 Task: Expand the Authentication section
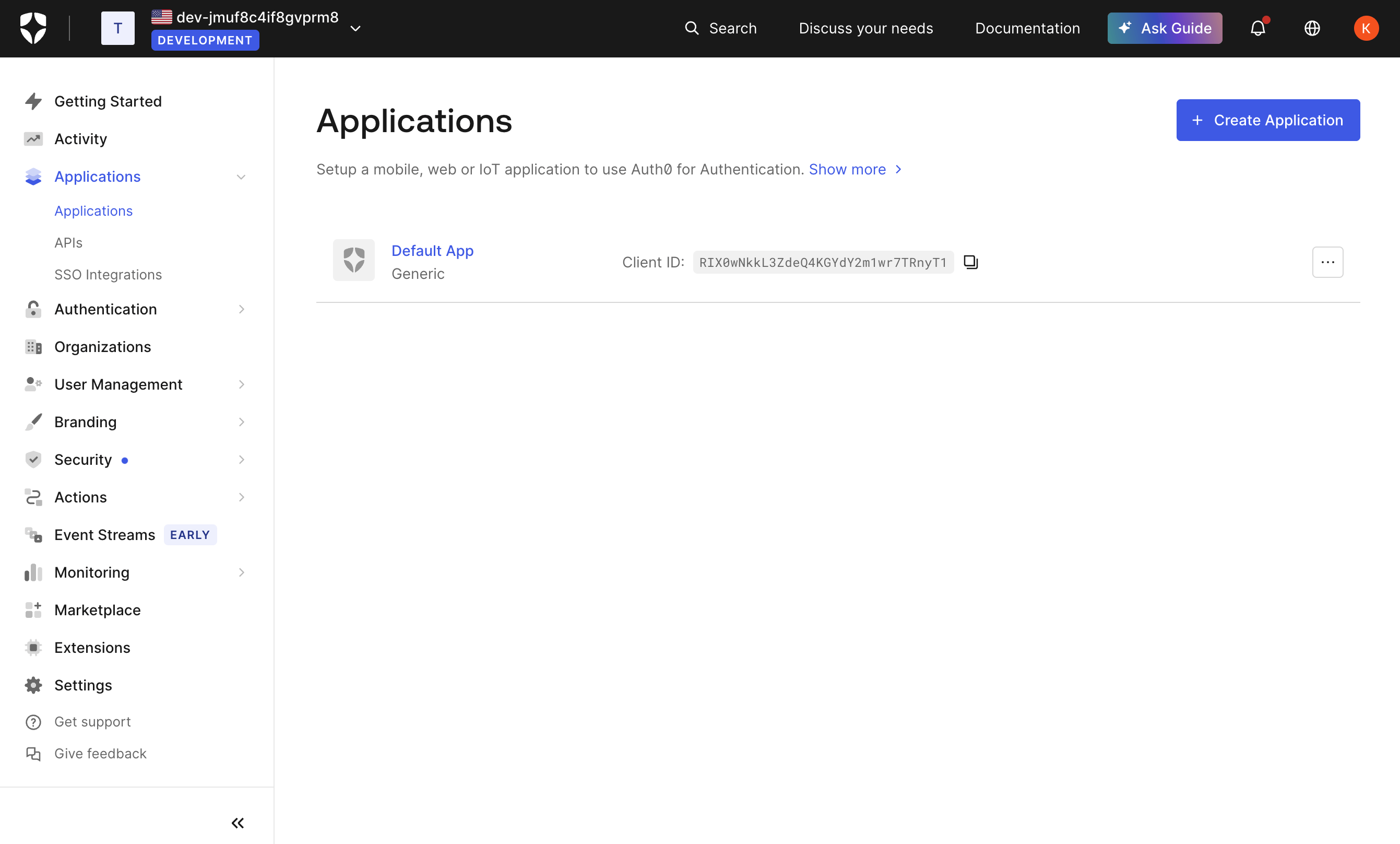[x=241, y=309]
